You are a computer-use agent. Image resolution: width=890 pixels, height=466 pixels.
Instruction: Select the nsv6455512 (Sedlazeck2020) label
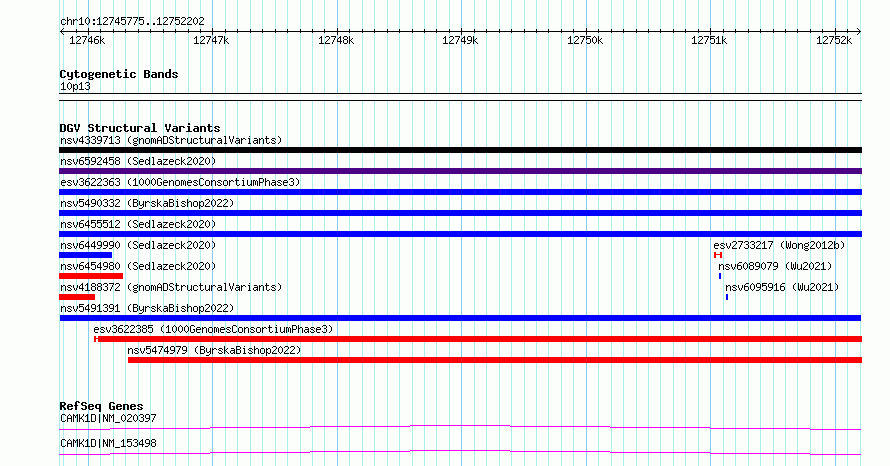138,224
